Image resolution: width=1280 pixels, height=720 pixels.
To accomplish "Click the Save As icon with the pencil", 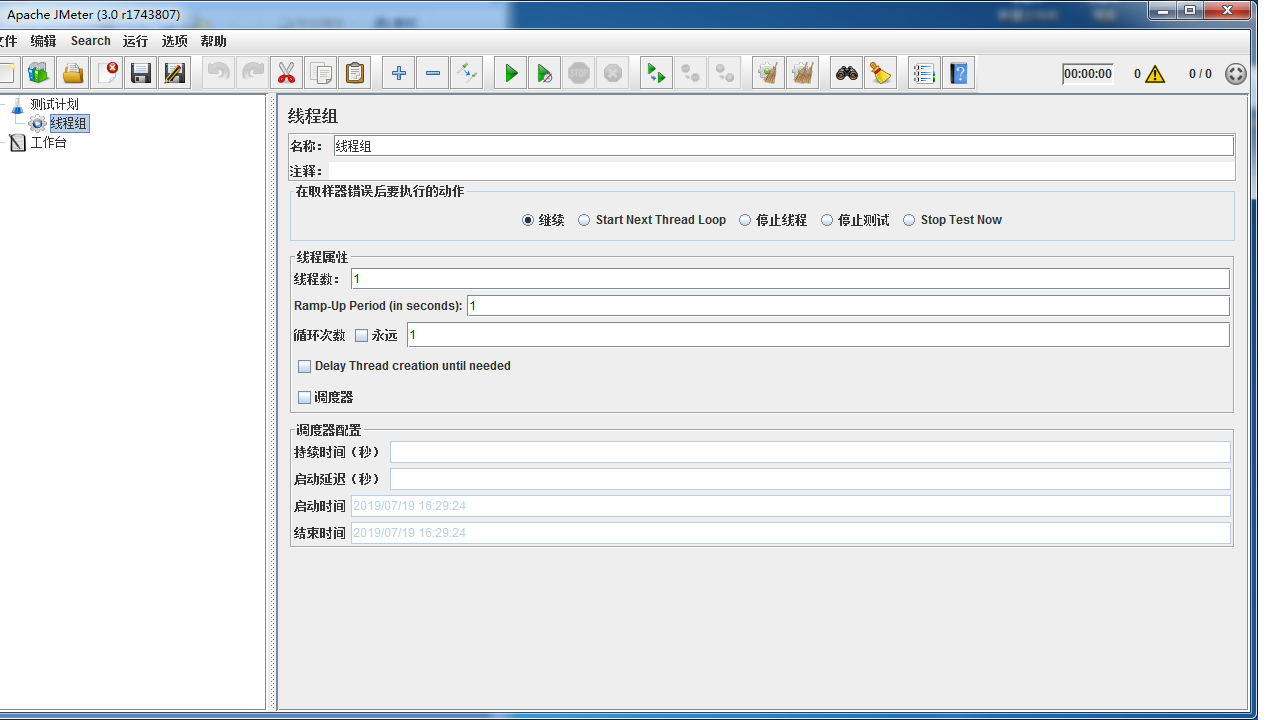I will 175,73.
